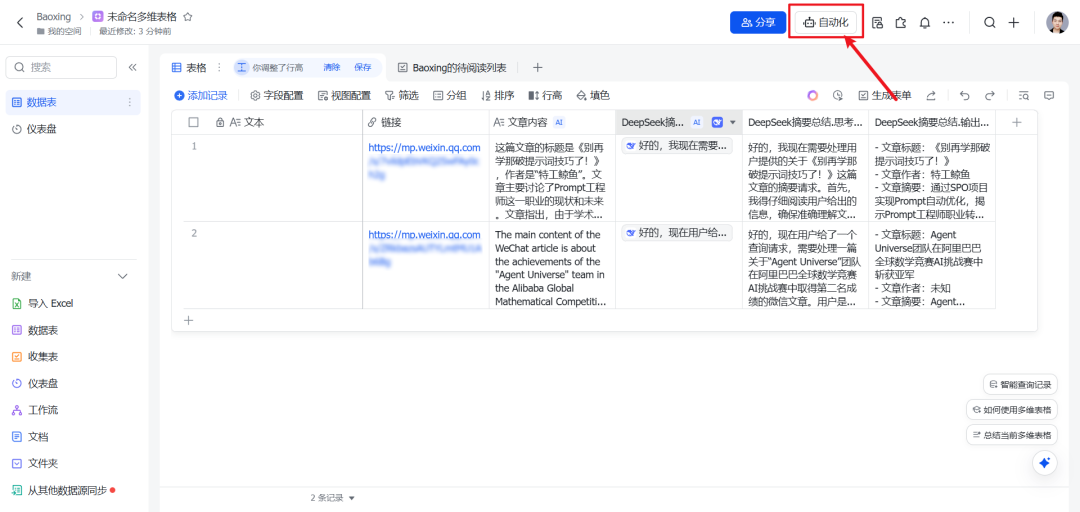Viewport: 1080px width, 512px height.
Task: Click 总结当前多维表格 button
Action: click(x=1012, y=435)
